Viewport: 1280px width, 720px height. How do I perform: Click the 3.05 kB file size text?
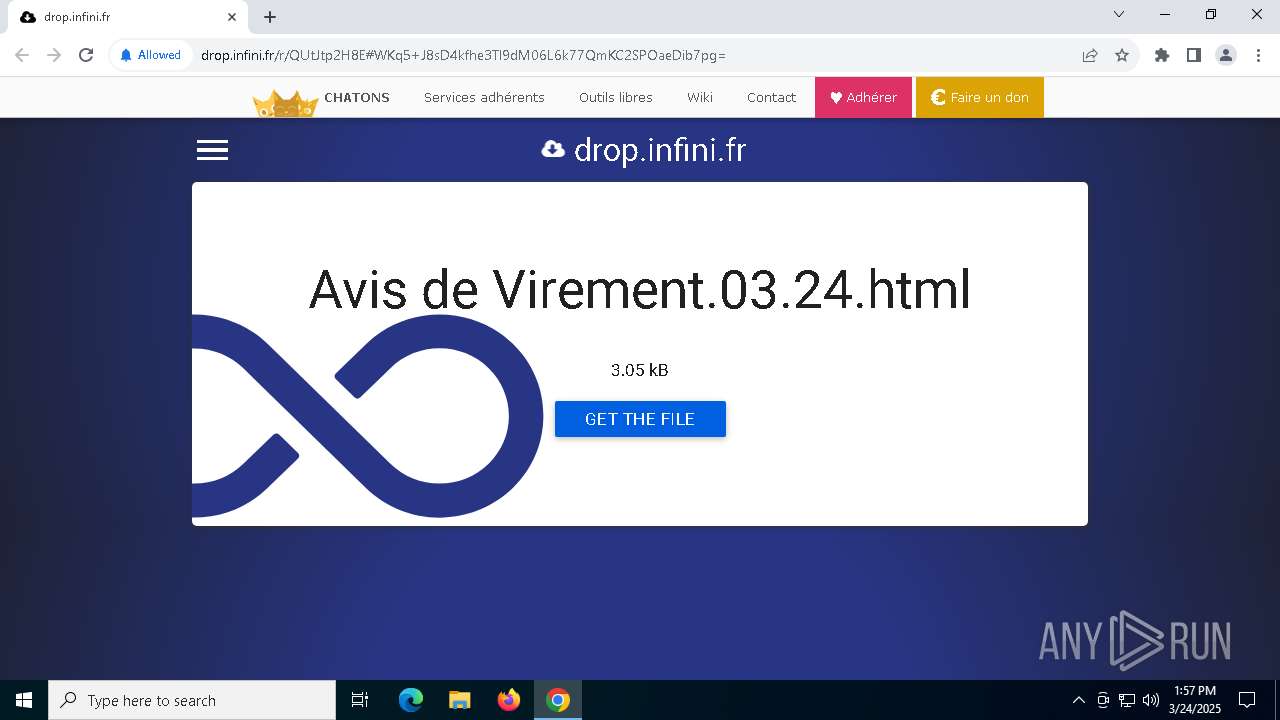coord(640,370)
